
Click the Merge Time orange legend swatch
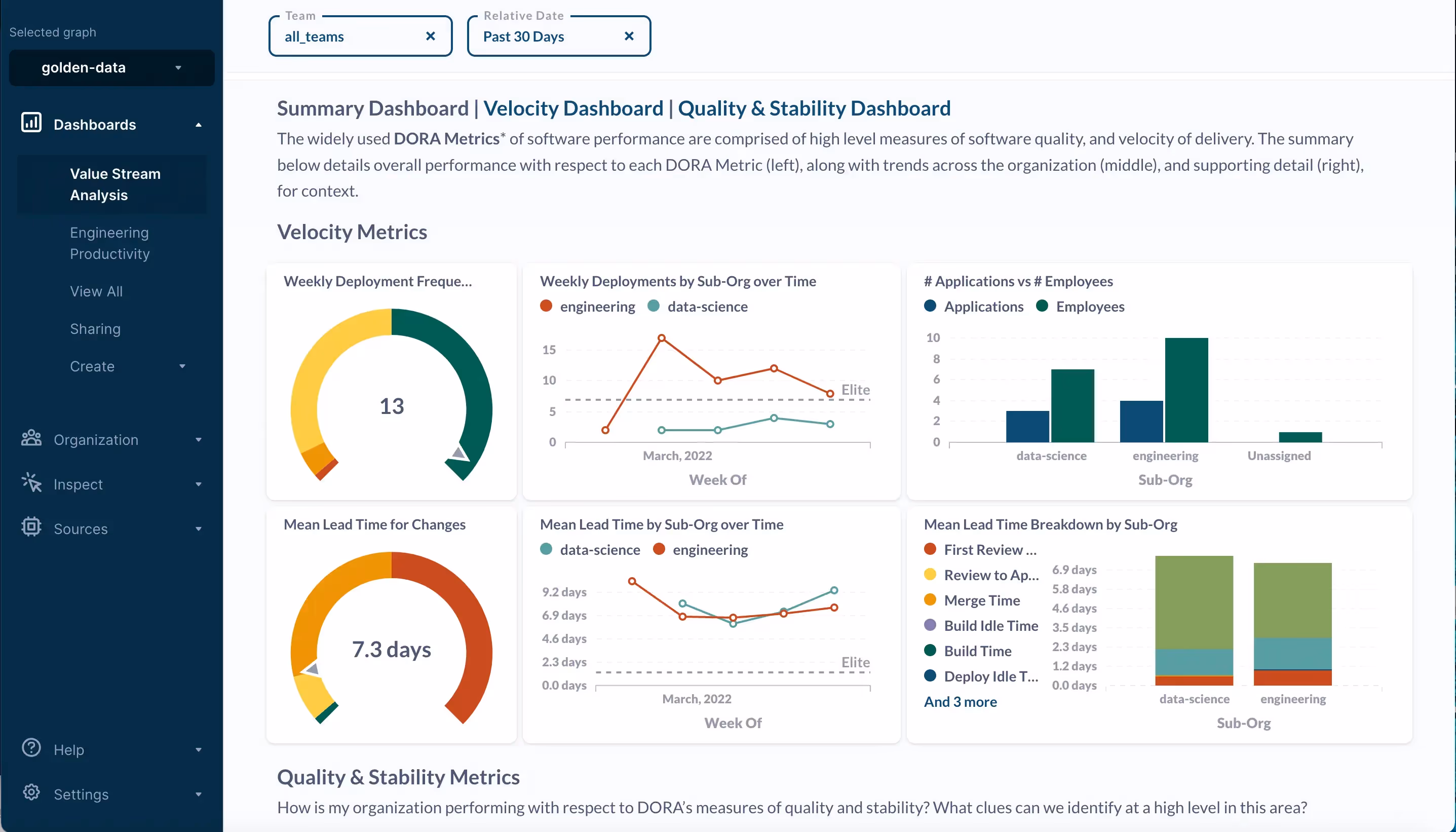[x=930, y=600]
